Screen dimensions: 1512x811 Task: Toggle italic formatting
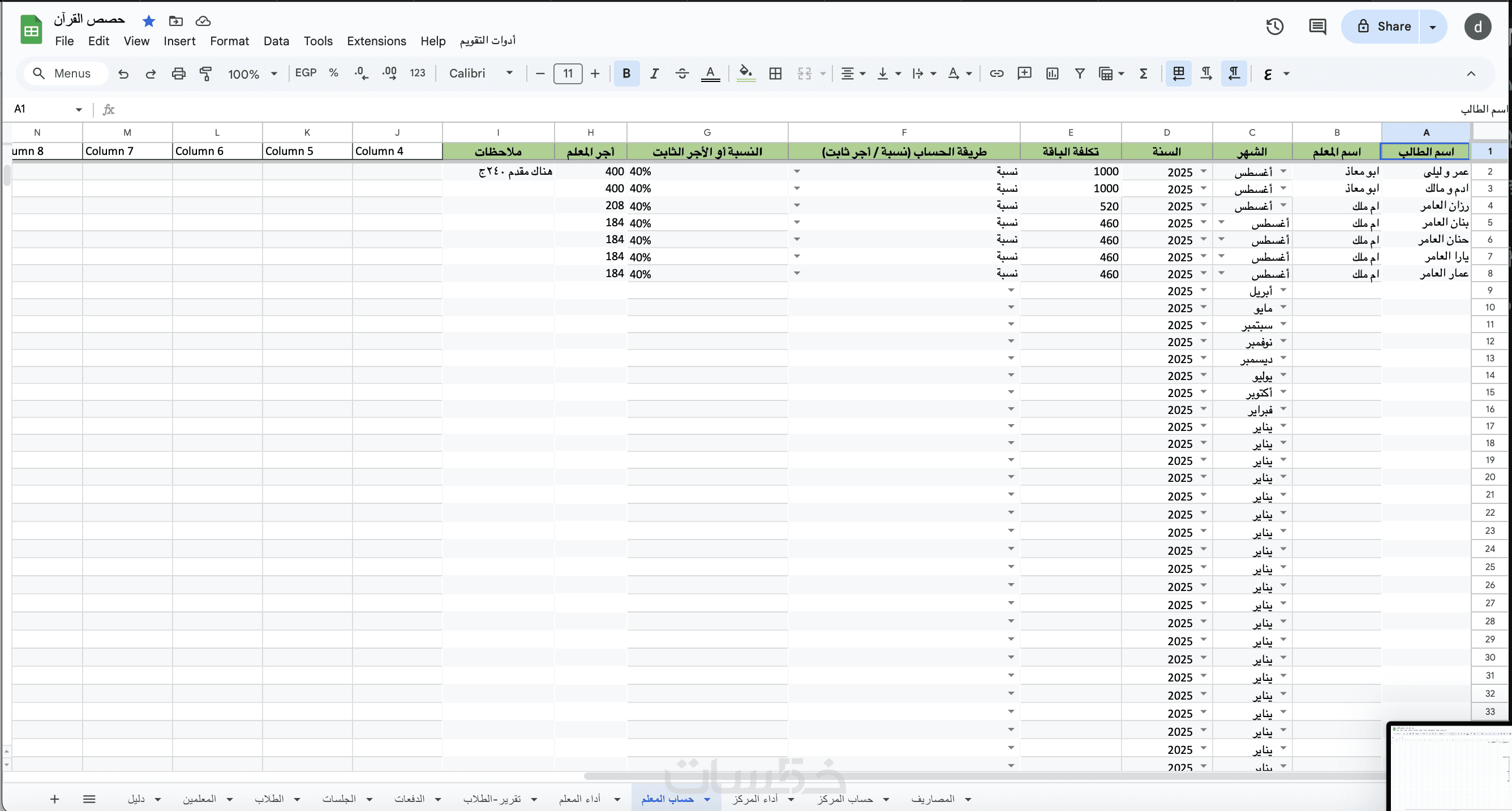click(x=654, y=74)
